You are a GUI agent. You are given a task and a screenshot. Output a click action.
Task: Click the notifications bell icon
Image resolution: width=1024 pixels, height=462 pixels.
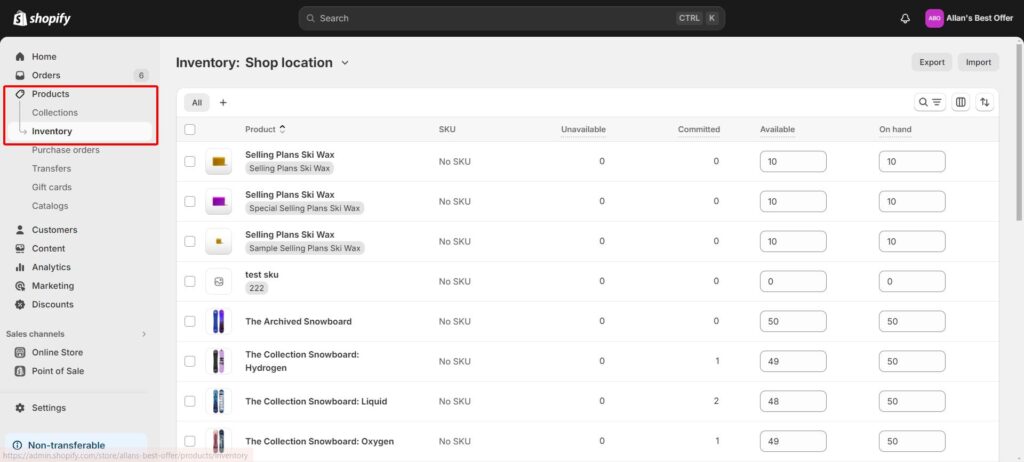(905, 18)
